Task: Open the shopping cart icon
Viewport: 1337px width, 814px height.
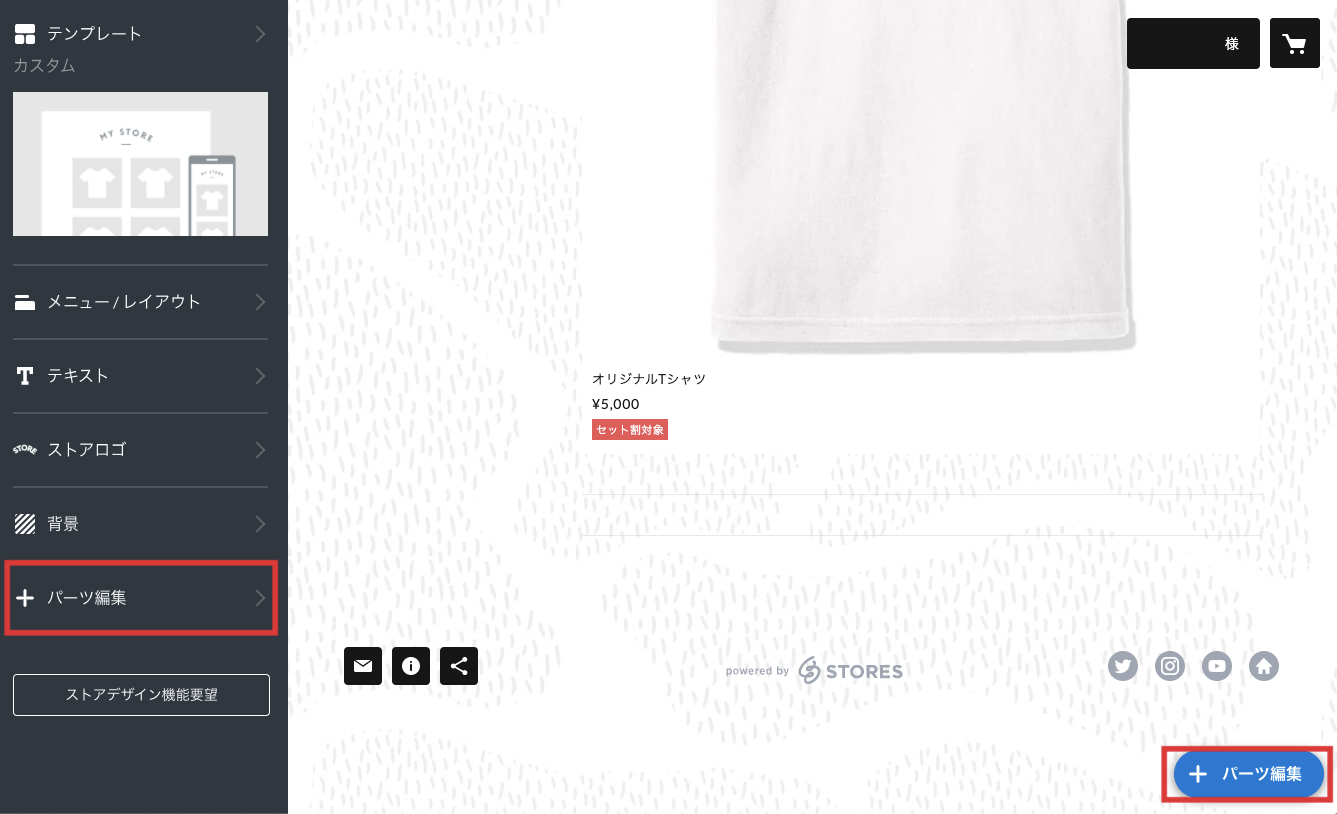Action: click(x=1295, y=43)
